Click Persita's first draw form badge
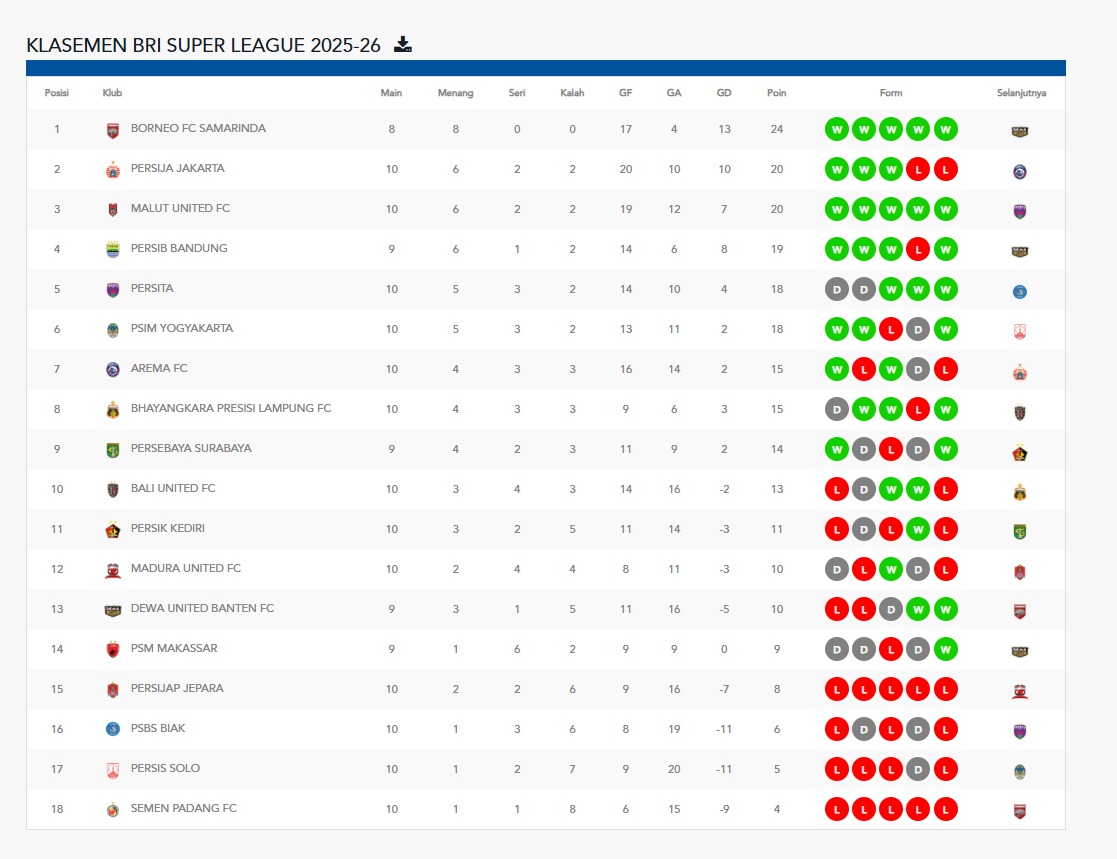The height and width of the screenshot is (859, 1117). (x=837, y=290)
